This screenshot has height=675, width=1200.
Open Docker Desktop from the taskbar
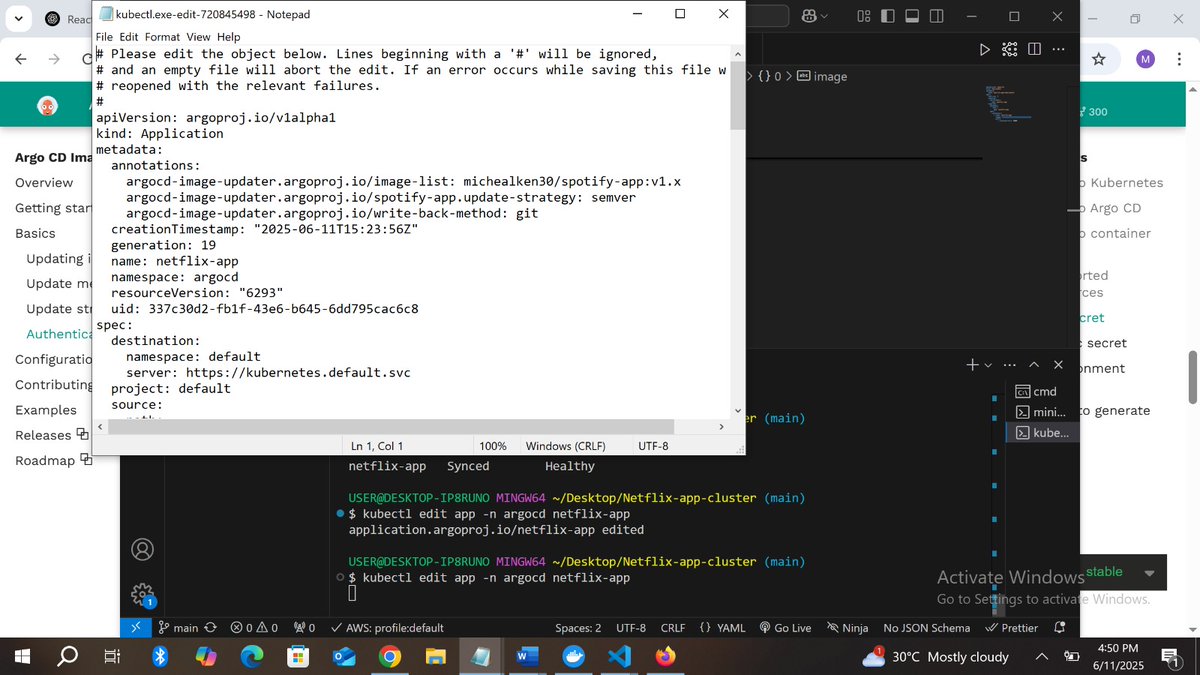point(573,657)
